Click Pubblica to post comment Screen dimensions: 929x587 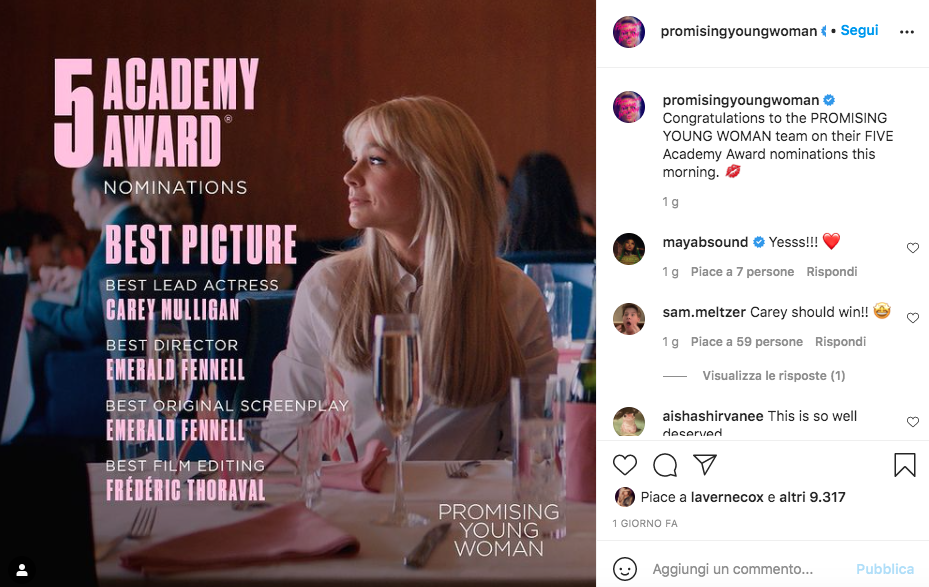coord(885,569)
